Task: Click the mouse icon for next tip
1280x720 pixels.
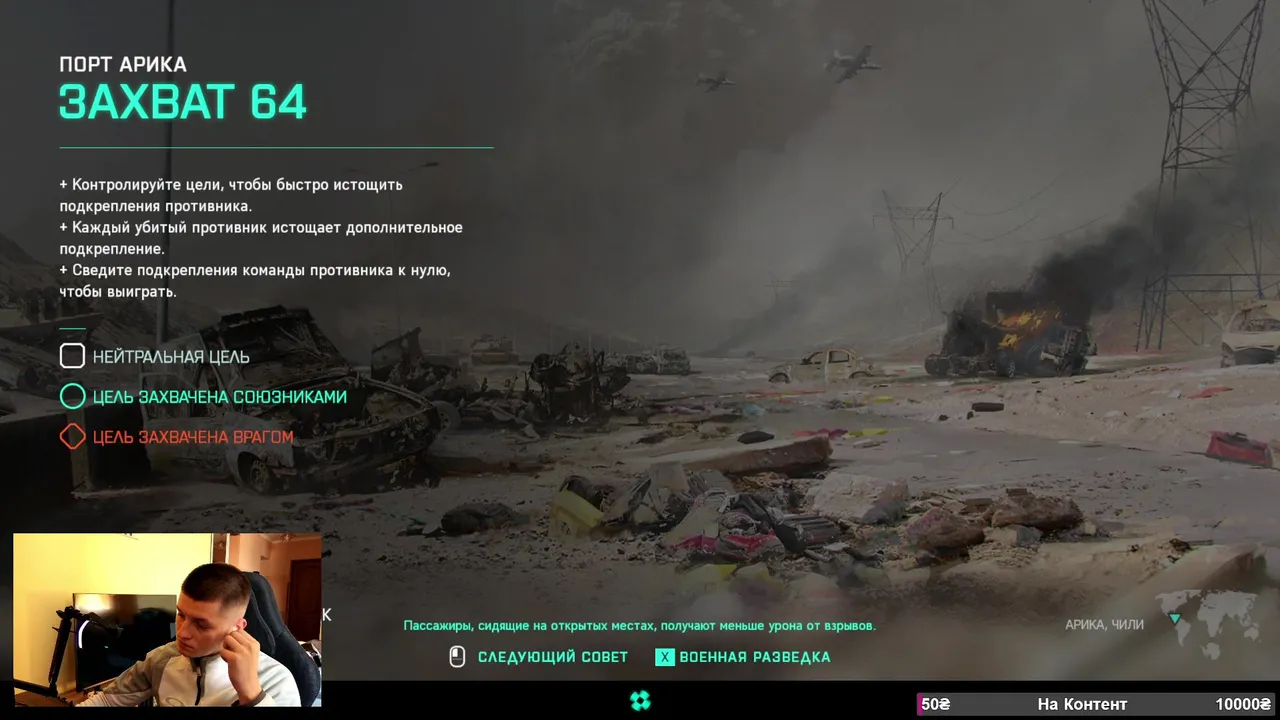Action: [x=457, y=657]
